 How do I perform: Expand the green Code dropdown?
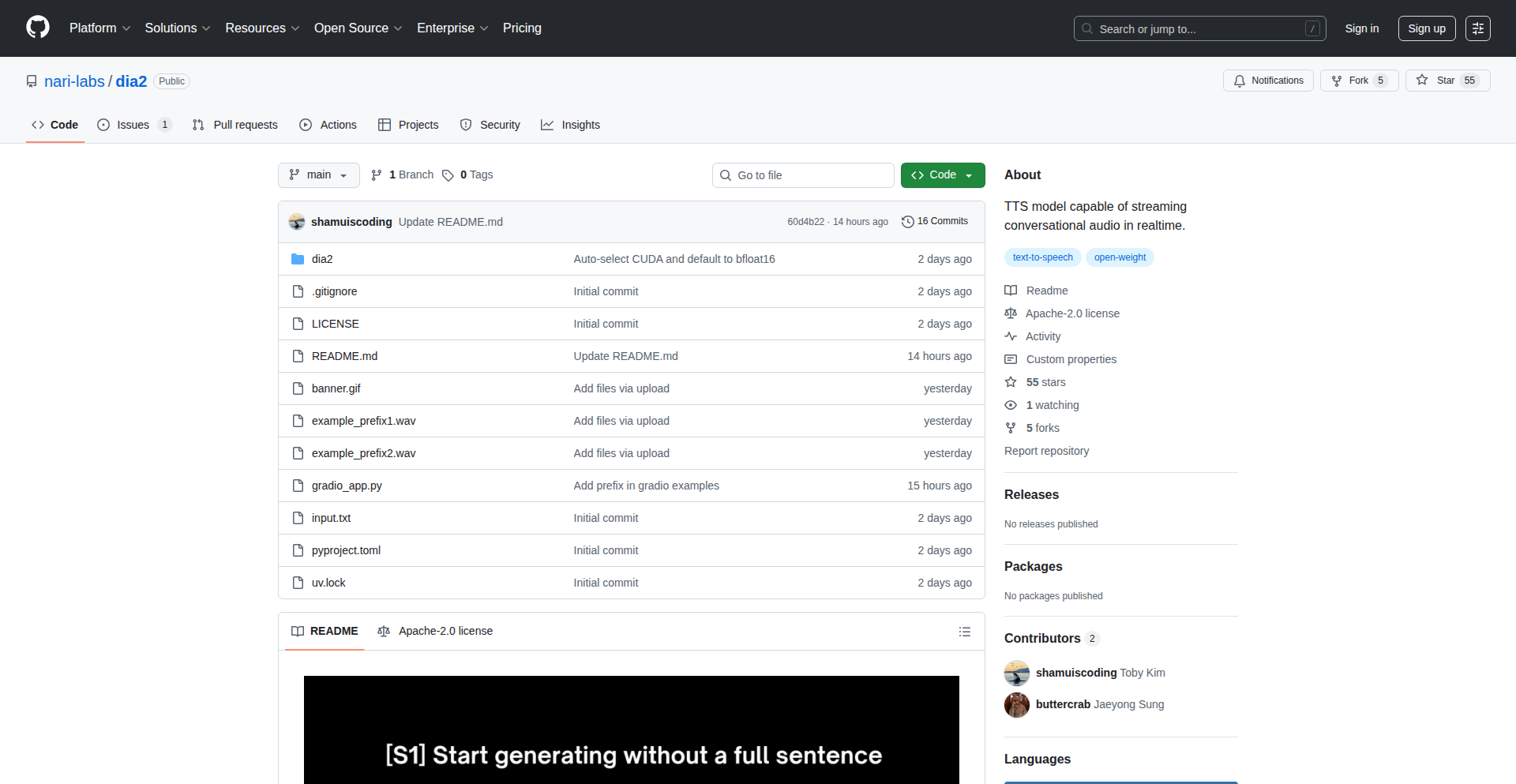[x=942, y=175]
